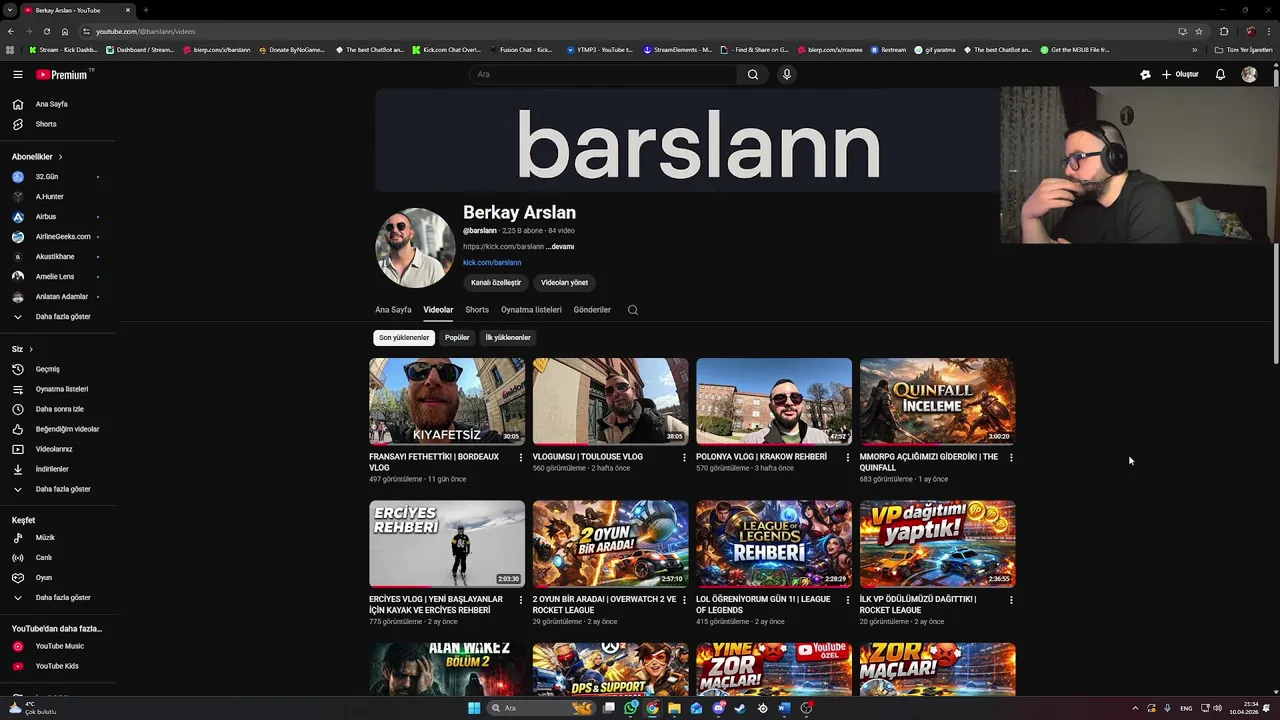Screen dimensions: 1280x720
Task: Expand subscriptions Daha fazla göster
Action: point(57,317)
